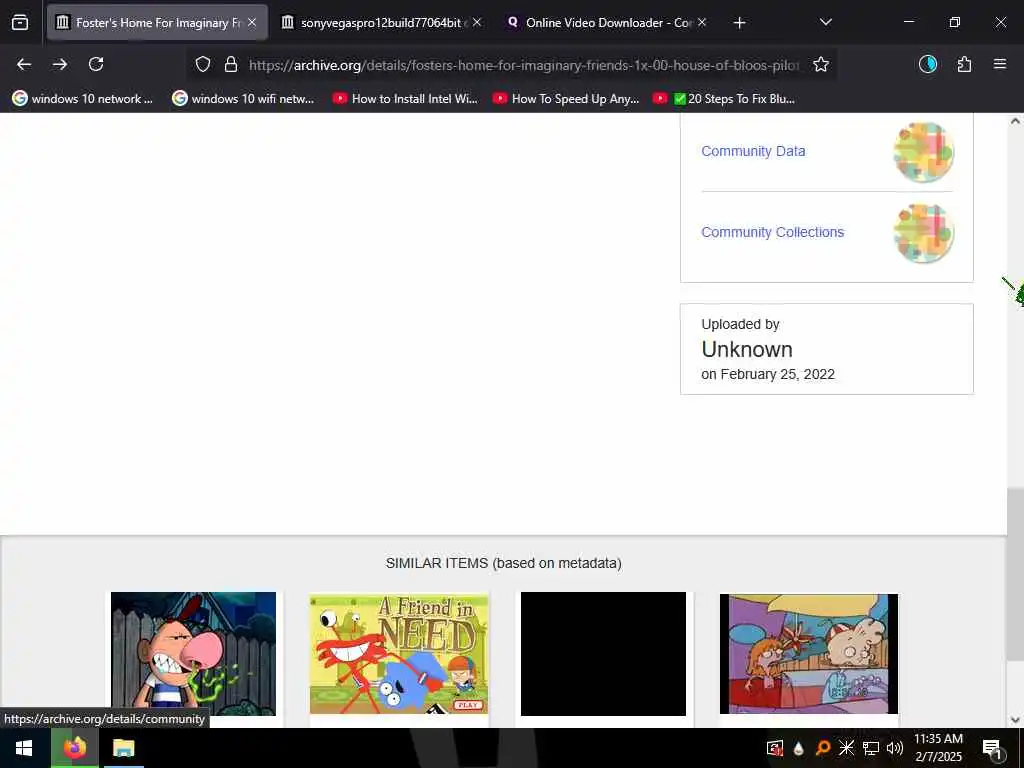The image size is (1024, 768).
Task: Click the 'Uploaded by Unknown' text
Action: coord(747,340)
